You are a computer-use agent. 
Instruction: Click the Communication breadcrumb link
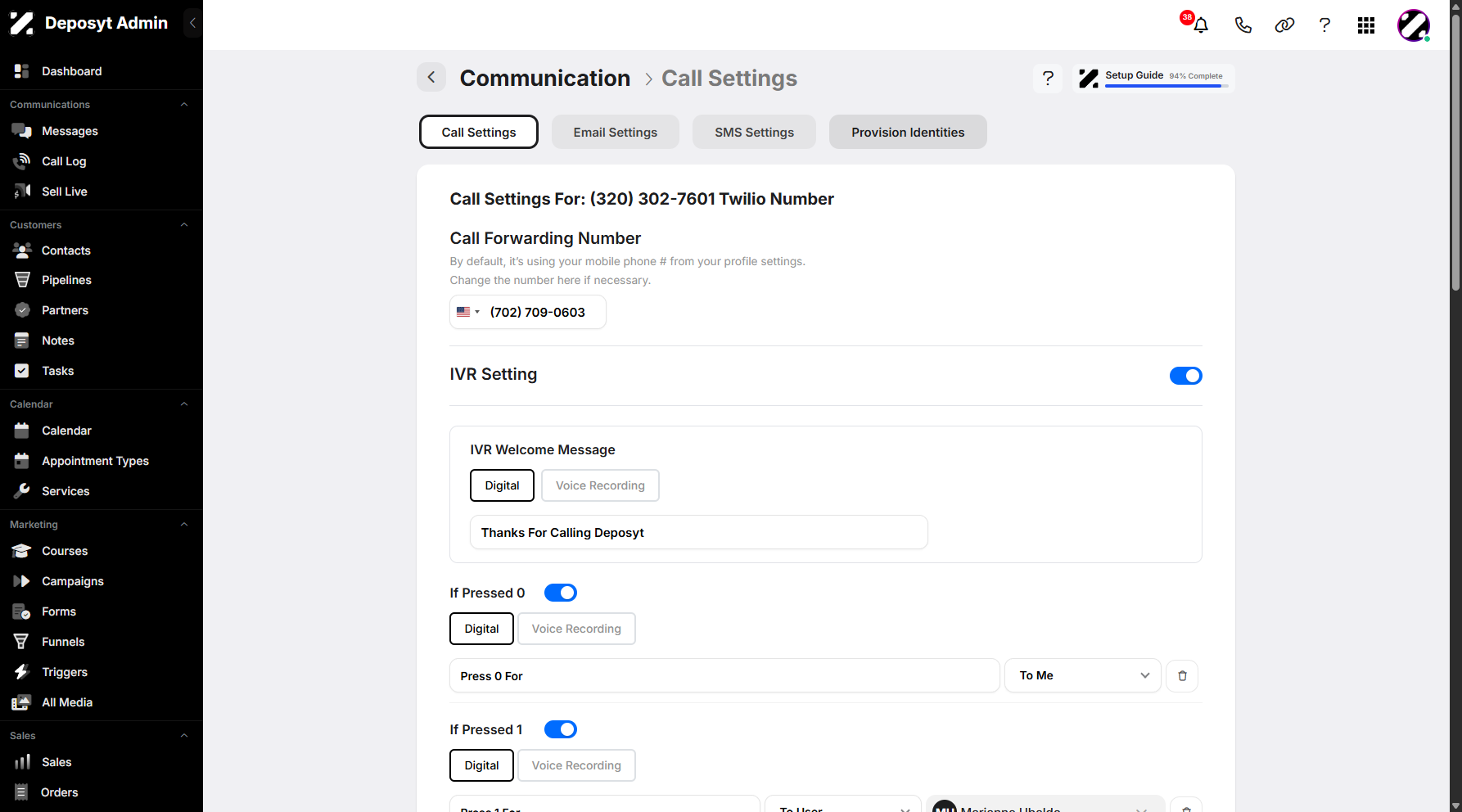point(545,78)
